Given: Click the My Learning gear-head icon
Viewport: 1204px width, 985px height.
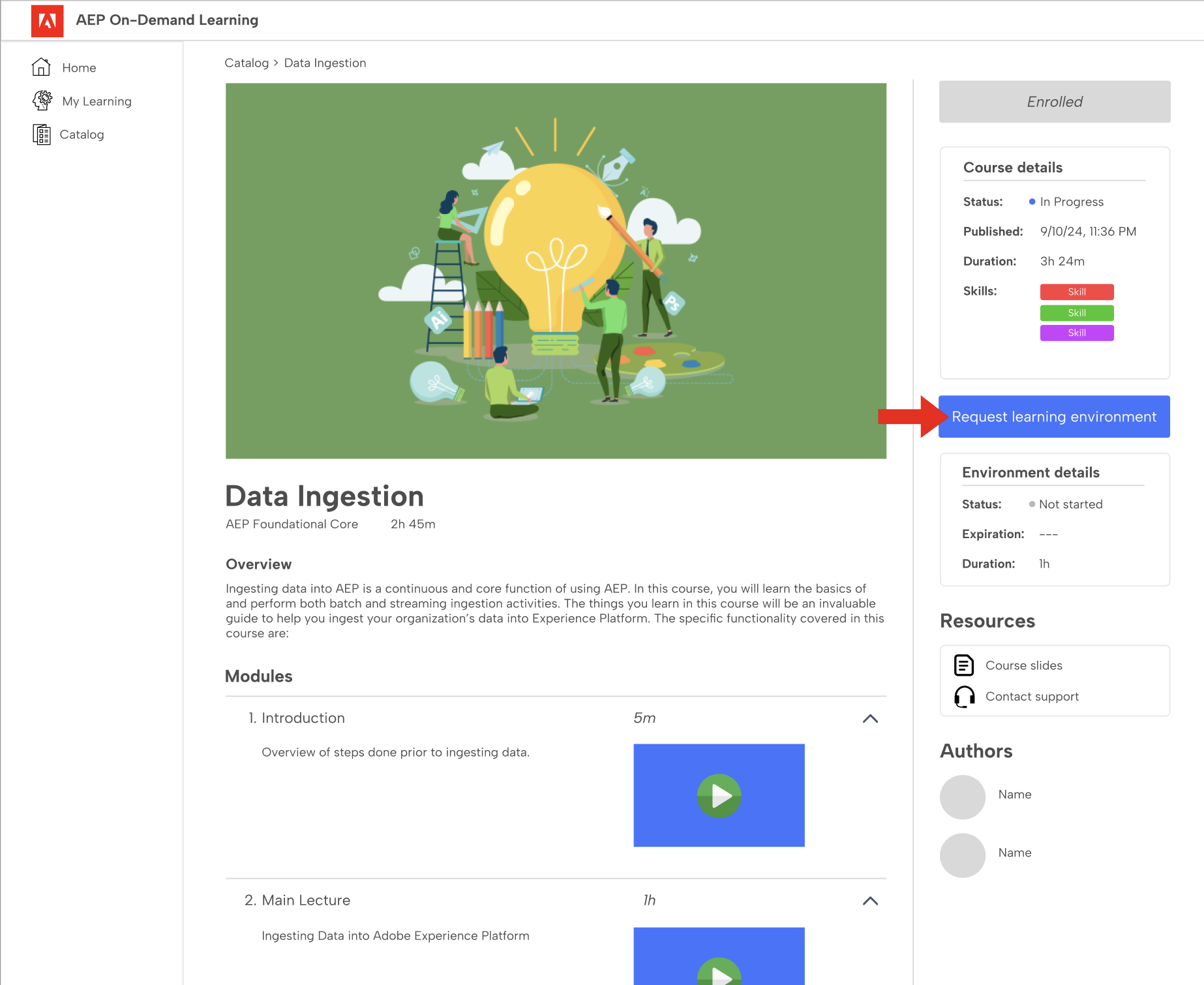Looking at the screenshot, I should [42, 100].
